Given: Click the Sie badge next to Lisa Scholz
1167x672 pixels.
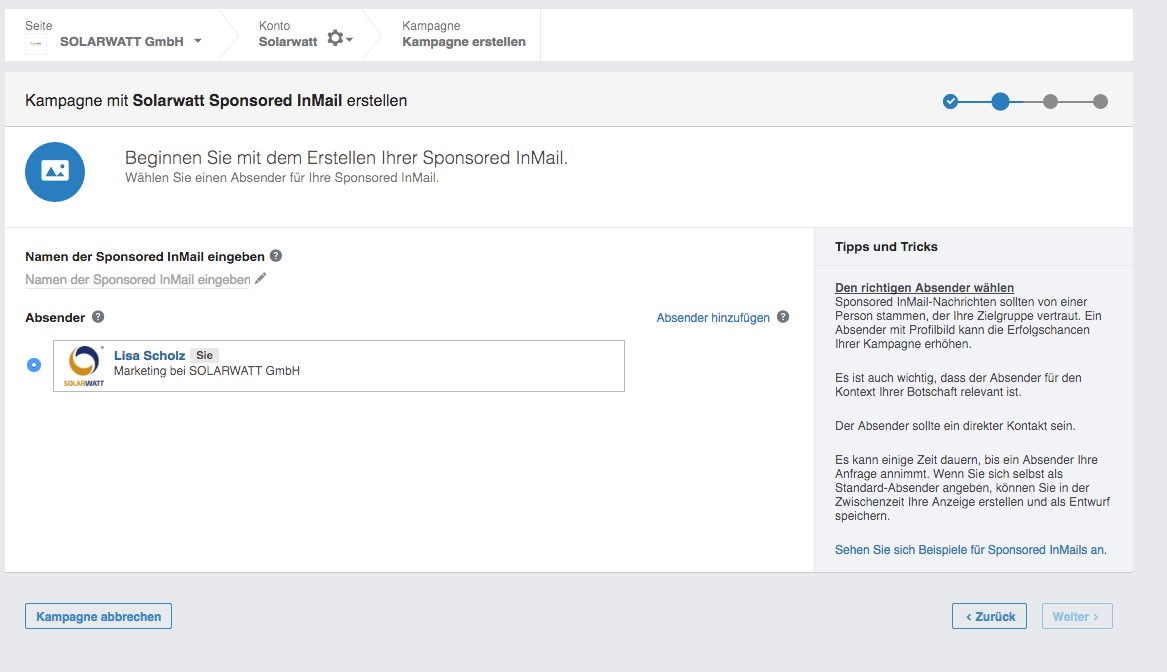Looking at the screenshot, I should 205,356.
